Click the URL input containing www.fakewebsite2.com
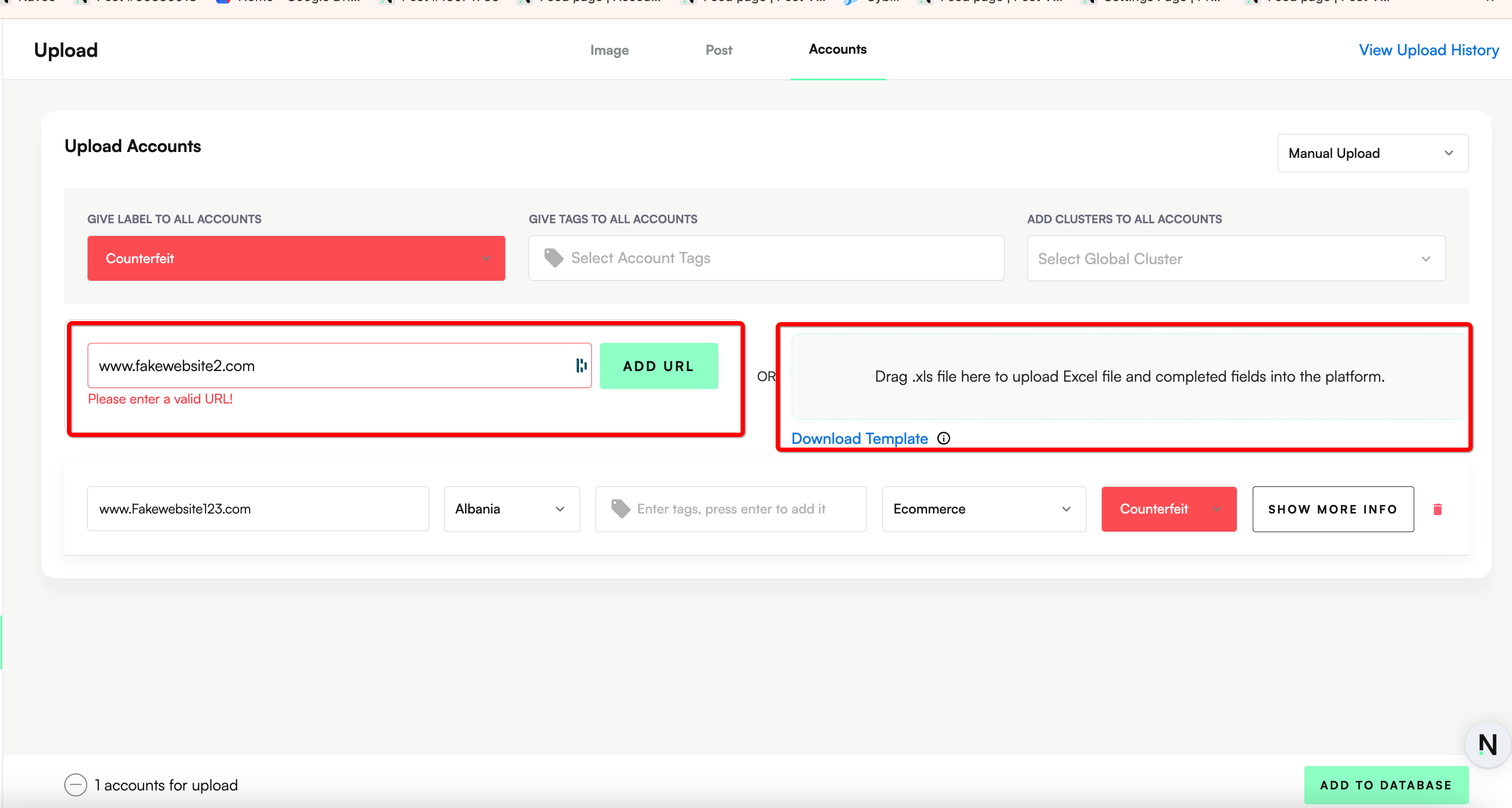The width and height of the screenshot is (1512, 808). (329, 366)
